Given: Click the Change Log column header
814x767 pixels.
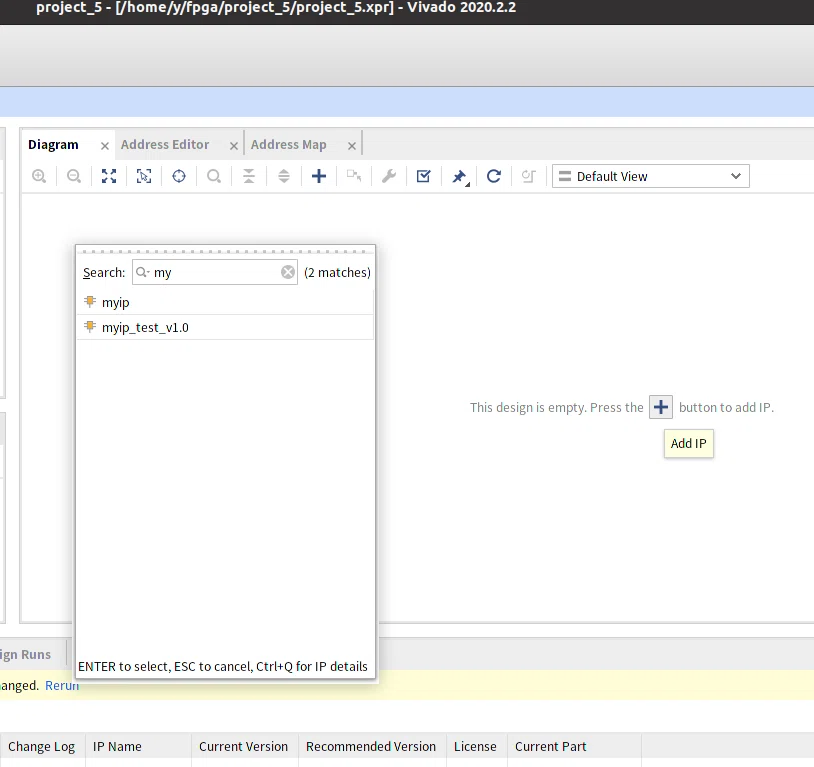Looking at the screenshot, I should (42, 747).
